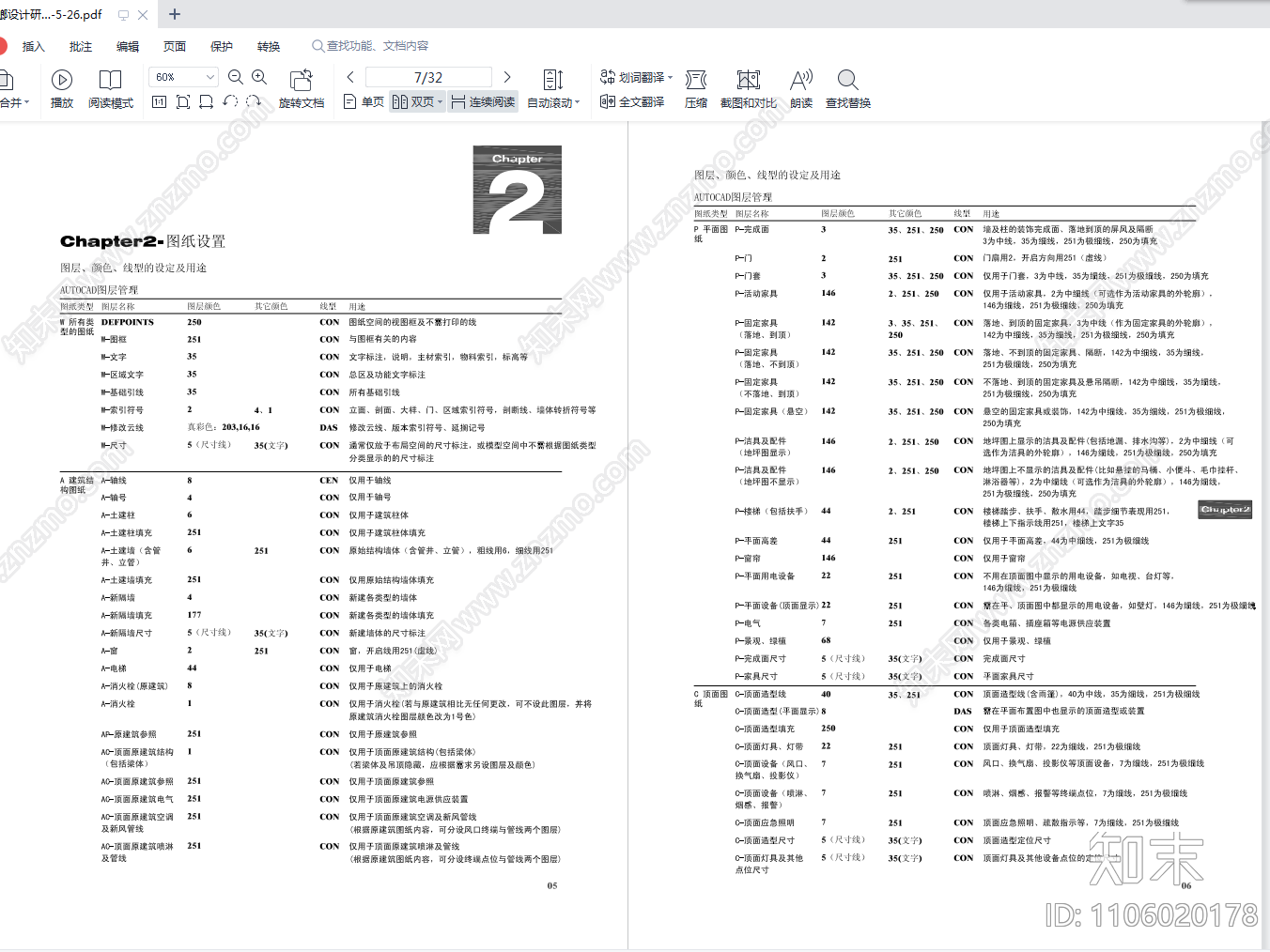Viewport: 1270px width, 952px height.
Task: Open Merge (合并) dropdown arrow
Action: pos(27,102)
